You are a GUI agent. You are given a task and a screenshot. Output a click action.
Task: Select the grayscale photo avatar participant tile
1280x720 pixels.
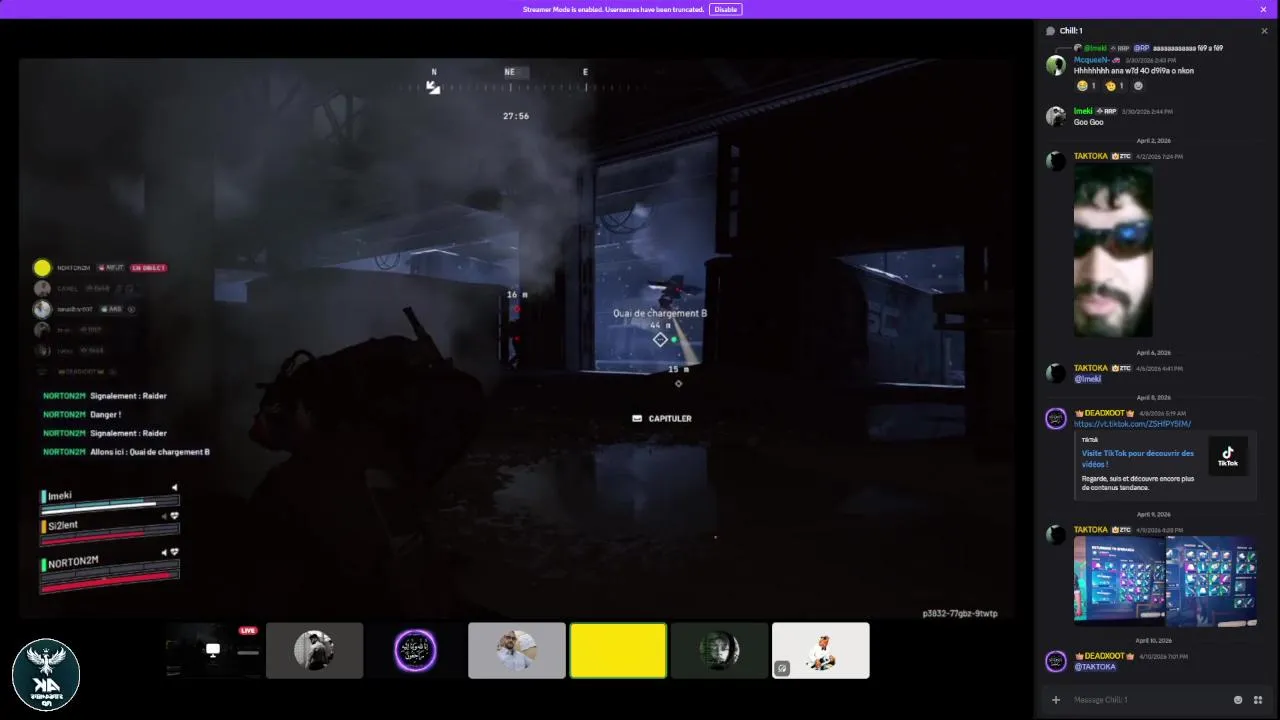pyautogui.click(x=314, y=650)
